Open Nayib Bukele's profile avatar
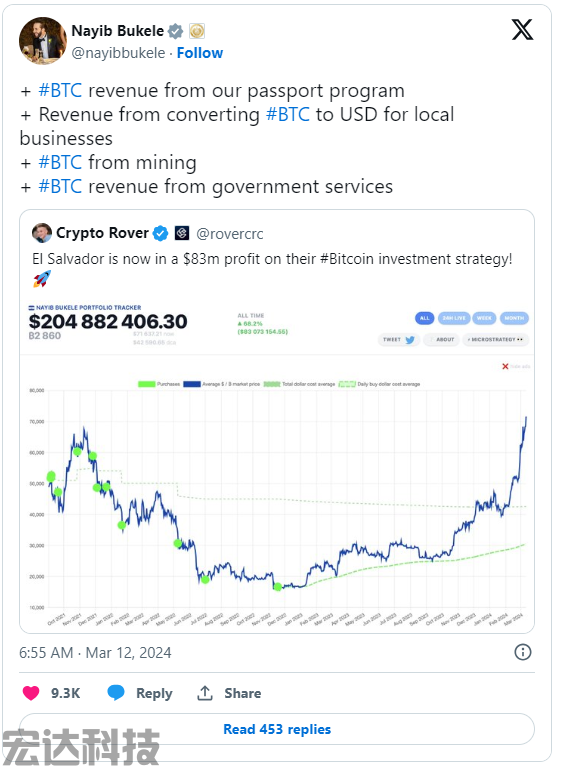 pos(43,41)
